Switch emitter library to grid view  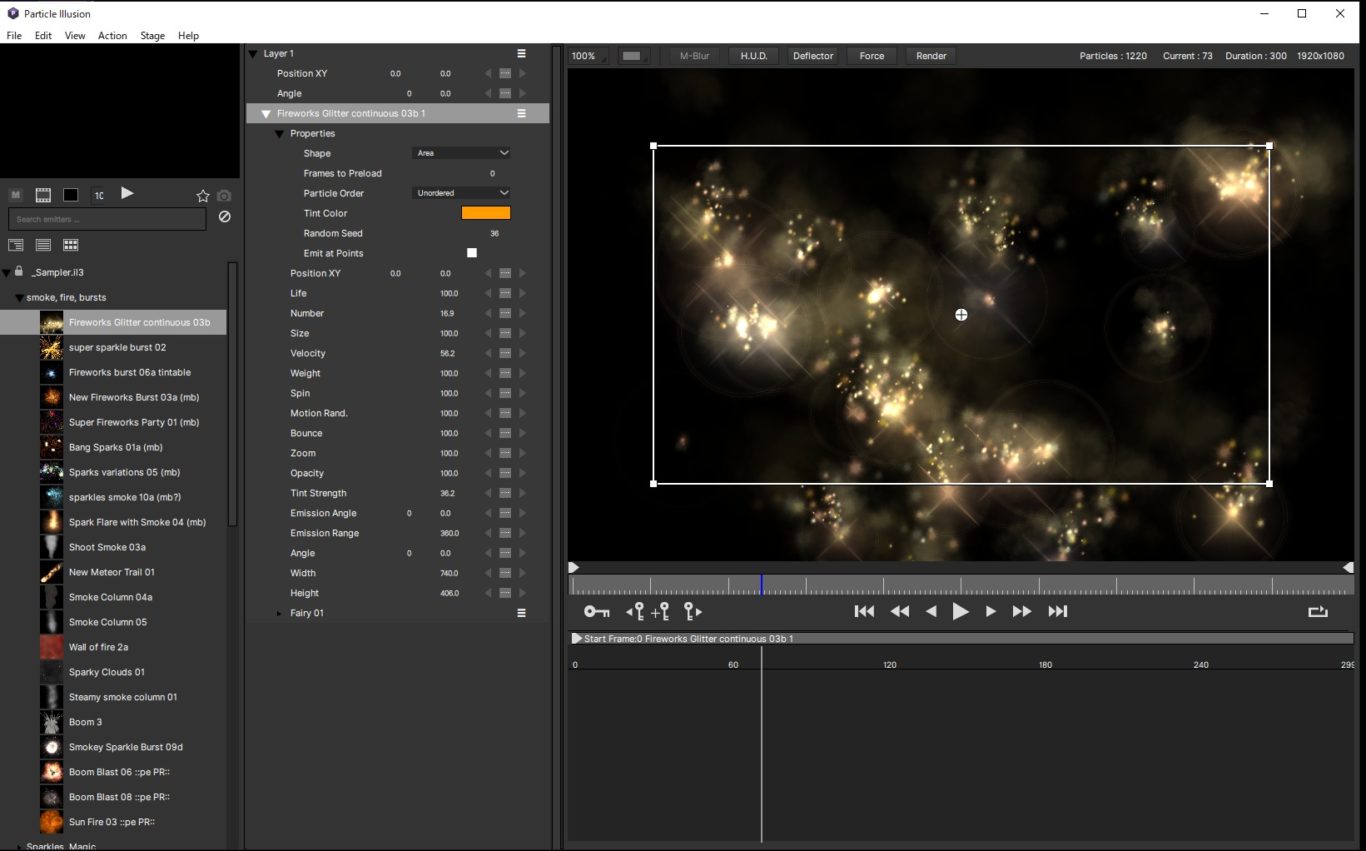[x=71, y=245]
